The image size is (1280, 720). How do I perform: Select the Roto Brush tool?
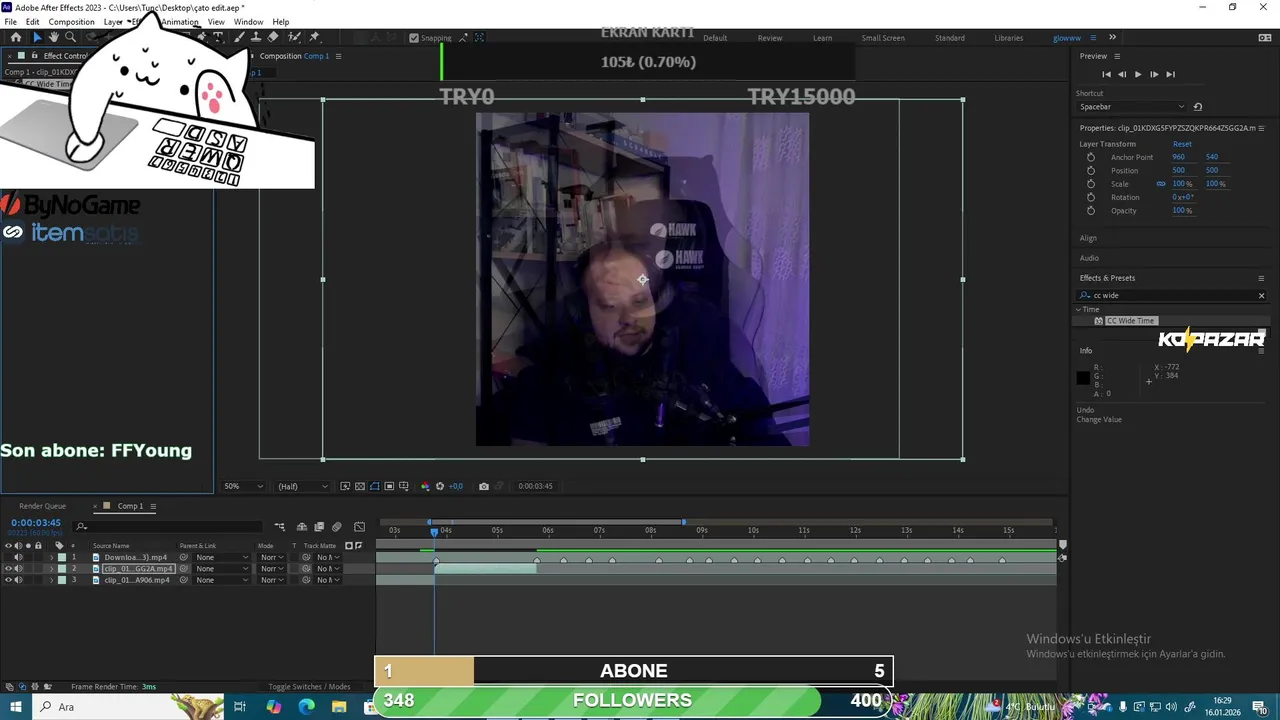click(x=294, y=37)
